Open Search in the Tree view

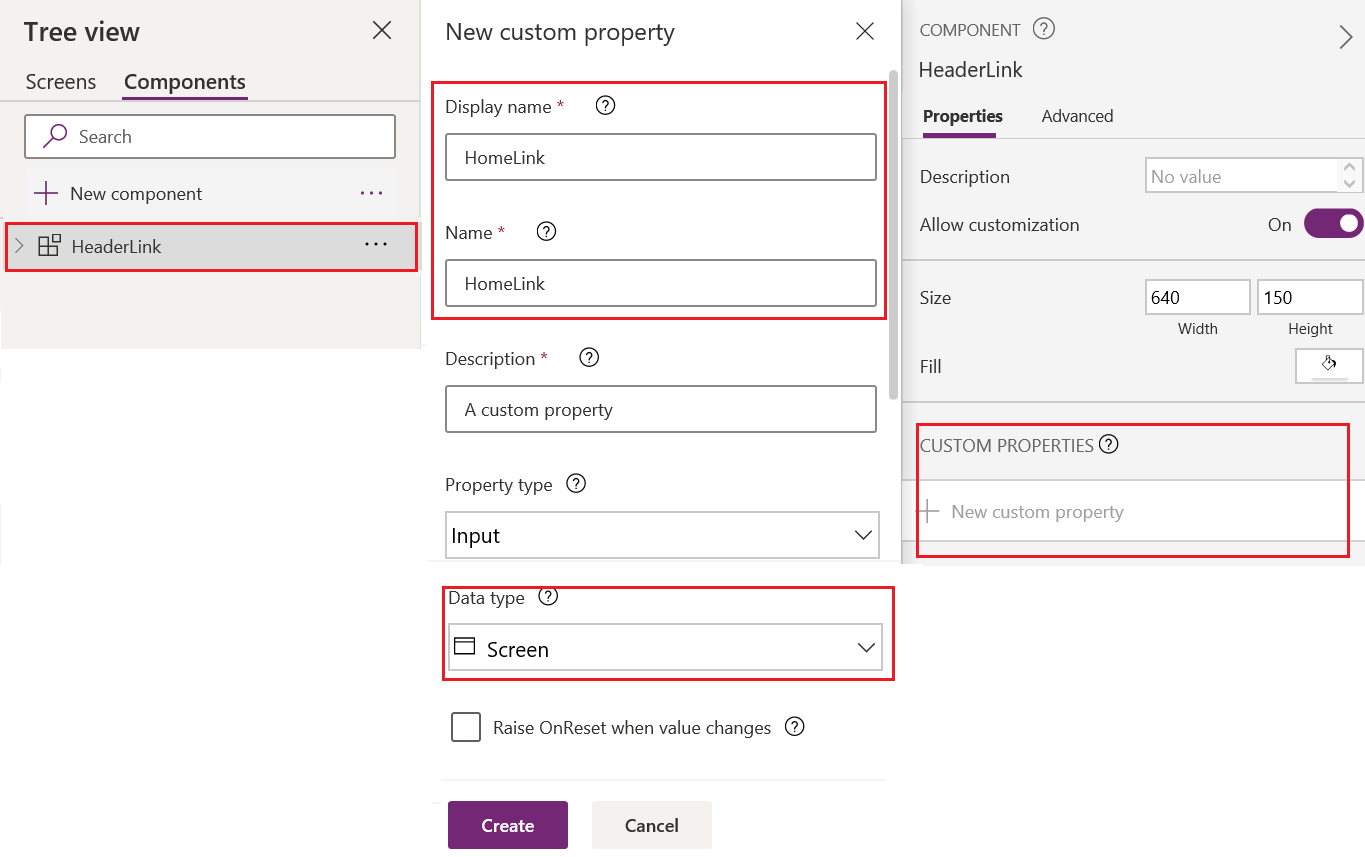[209, 136]
